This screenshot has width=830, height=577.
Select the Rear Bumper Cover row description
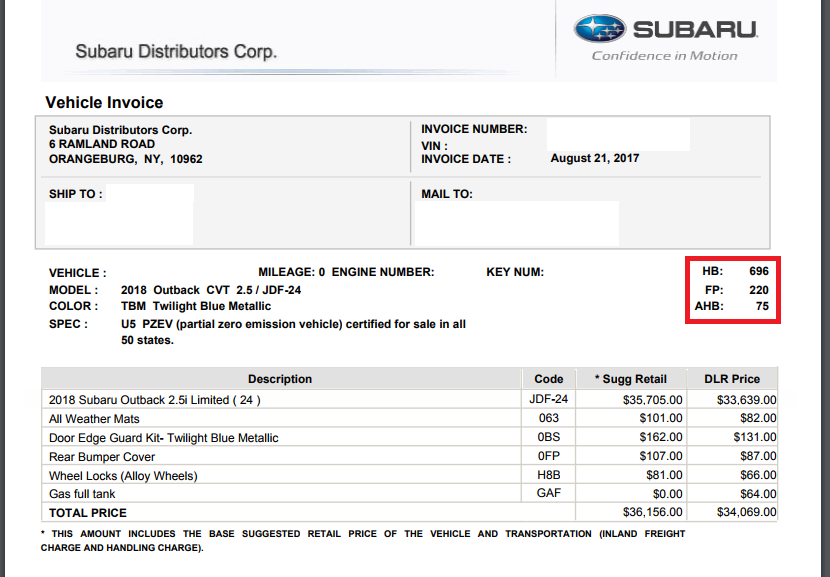tap(102, 457)
